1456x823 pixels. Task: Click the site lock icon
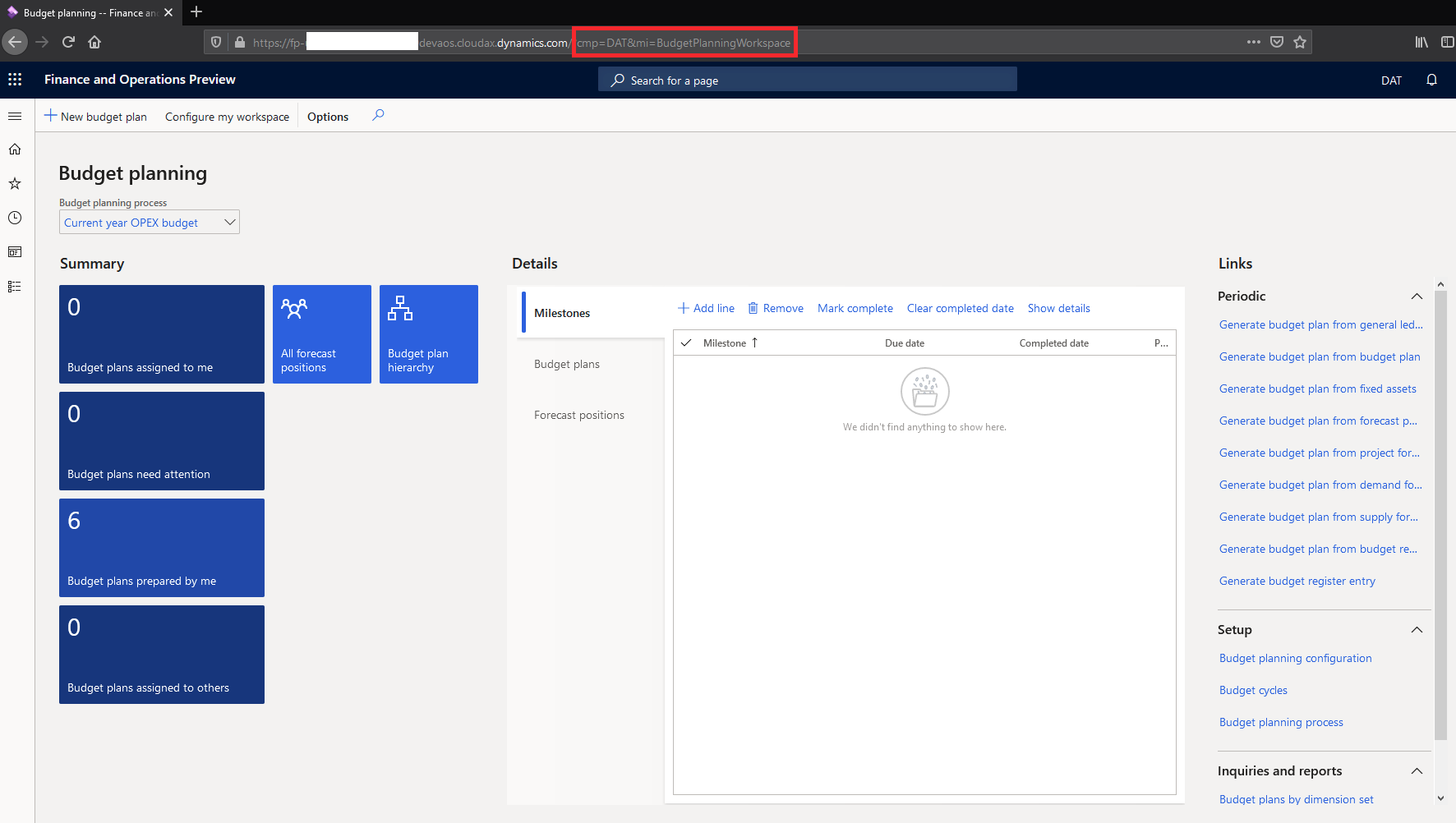coord(240,42)
